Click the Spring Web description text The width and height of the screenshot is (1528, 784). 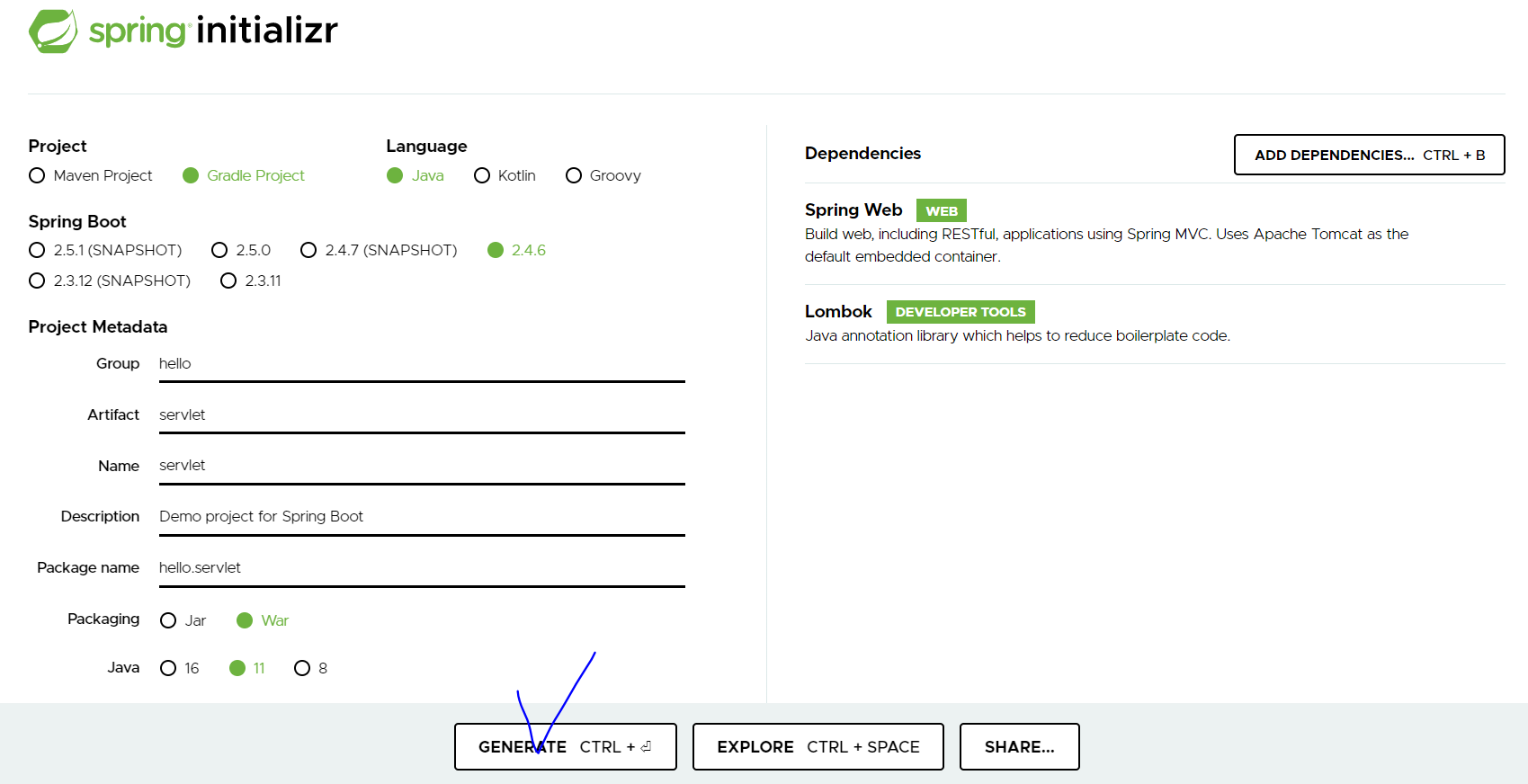pos(1107,245)
